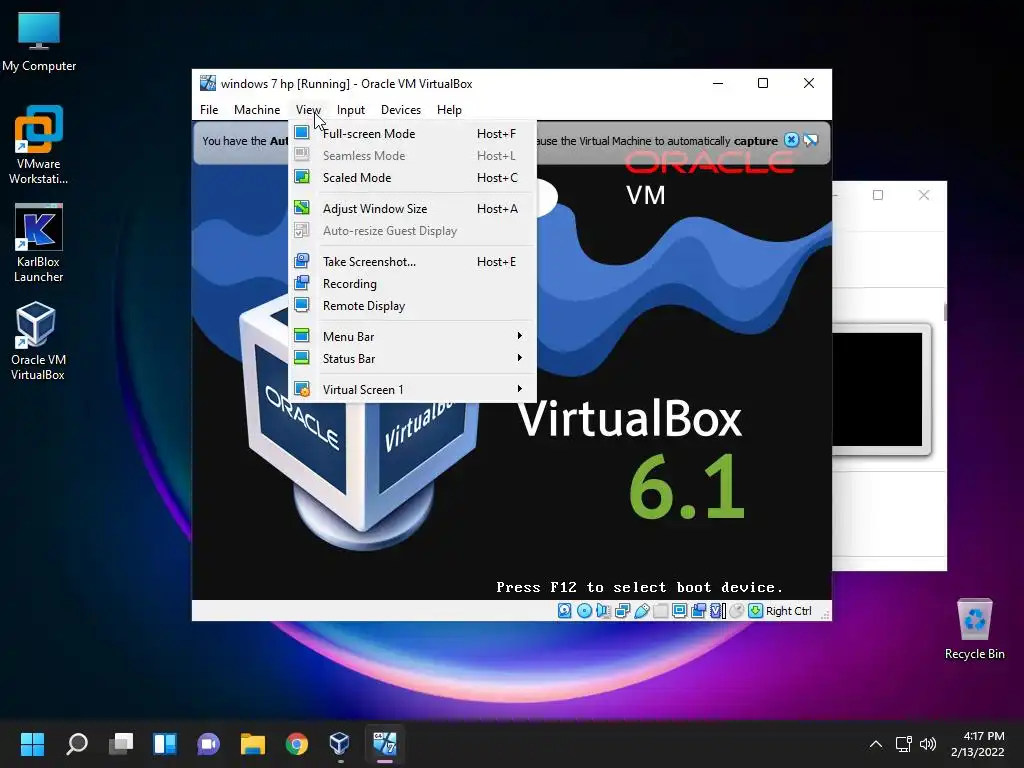Click the recording status bar icon
This screenshot has width=1024, height=768.
click(x=698, y=611)
